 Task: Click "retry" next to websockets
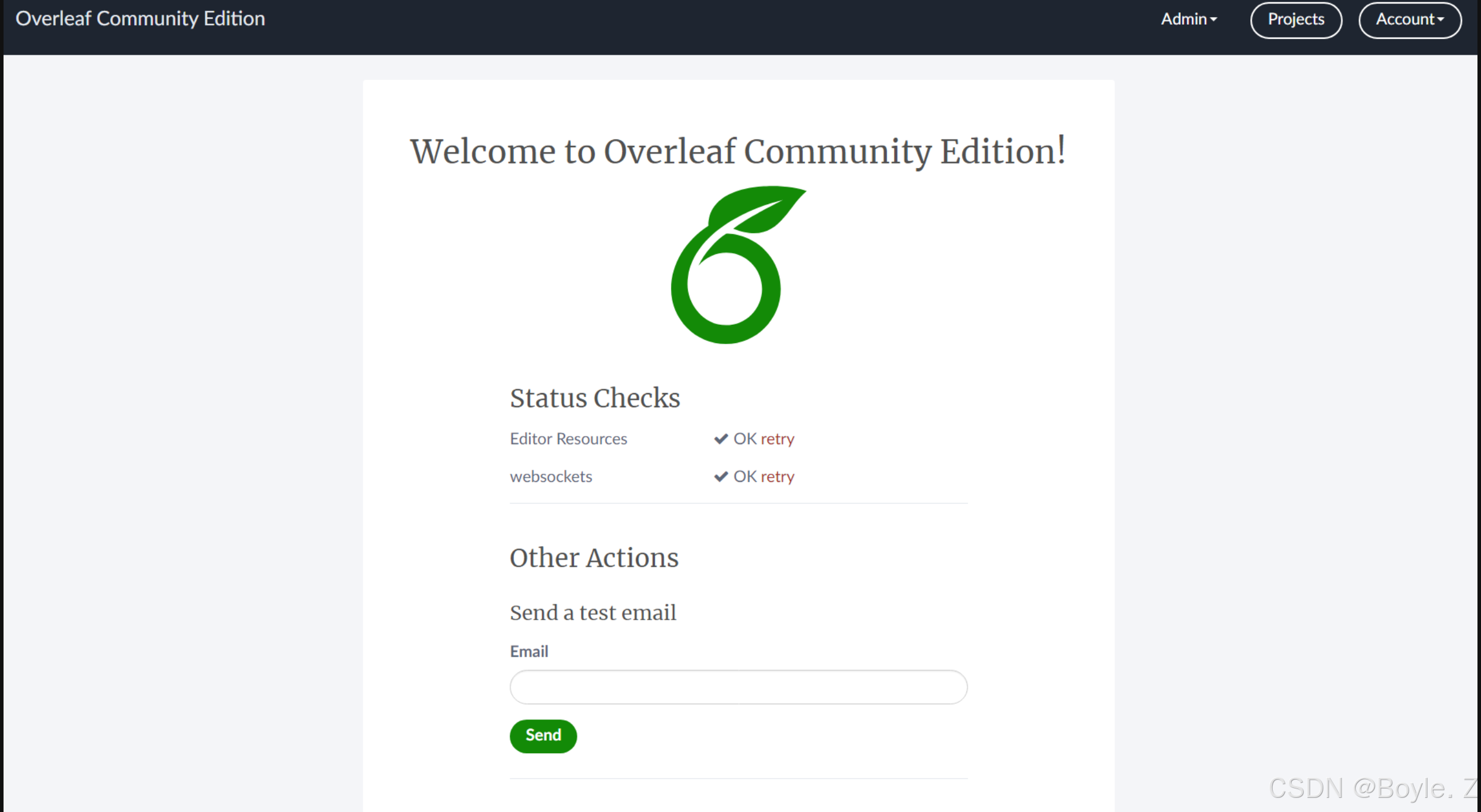777,477
